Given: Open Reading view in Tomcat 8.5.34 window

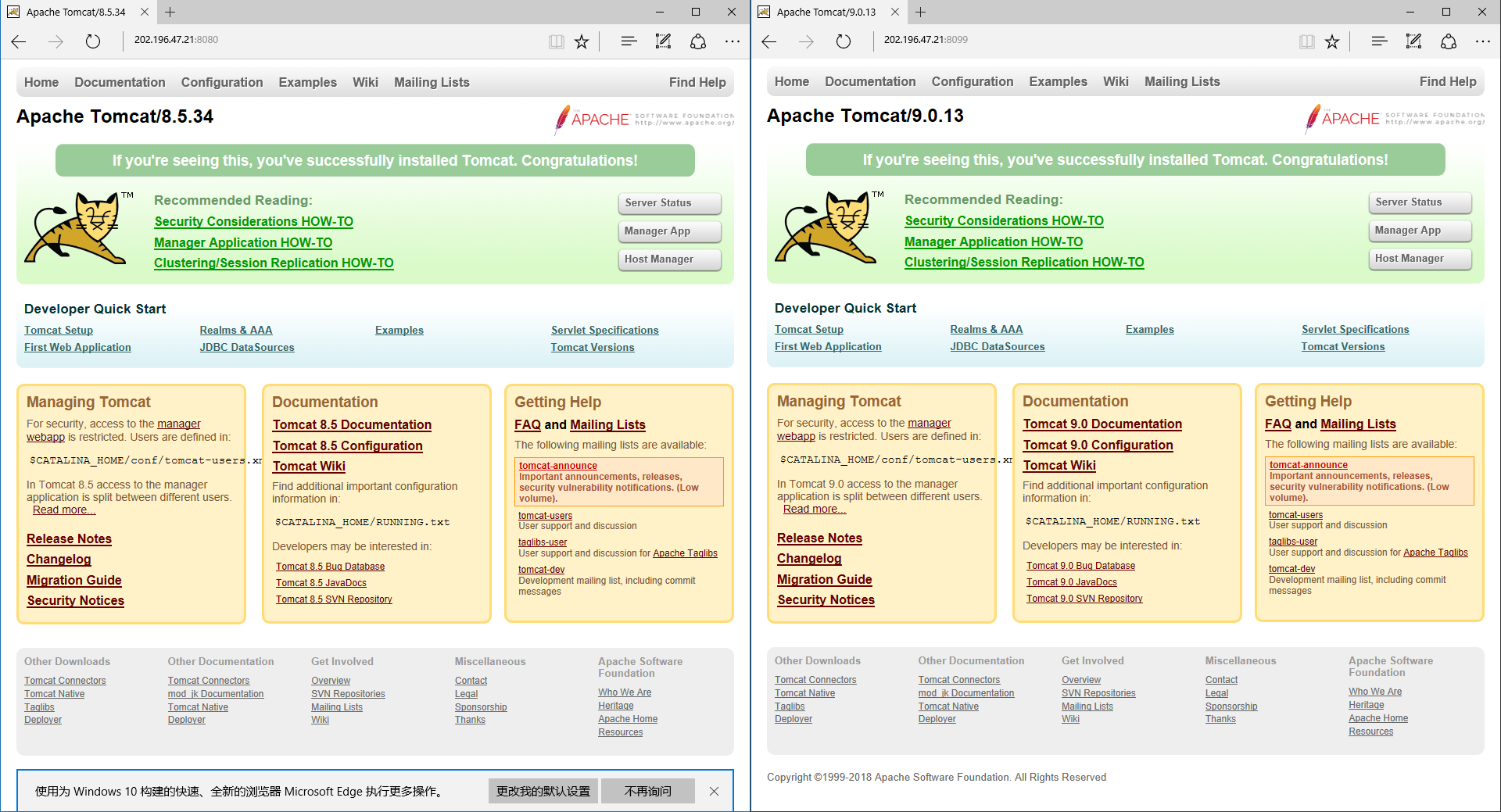Looking at the screenshot, I should pyautogui.click(x=556, y=41).
